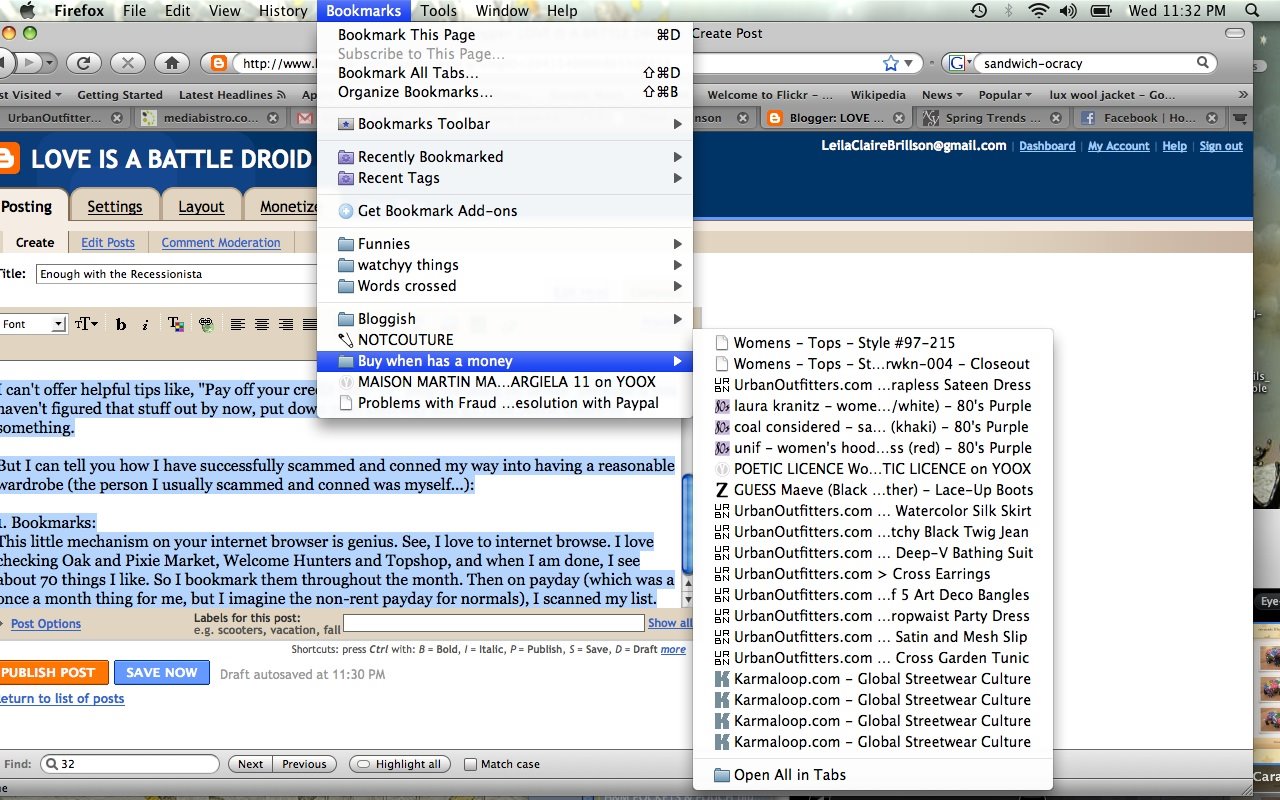The width and height of the screenshot is (1280, 800).
Task: Select Open All in Tabs
Action: 873,775
